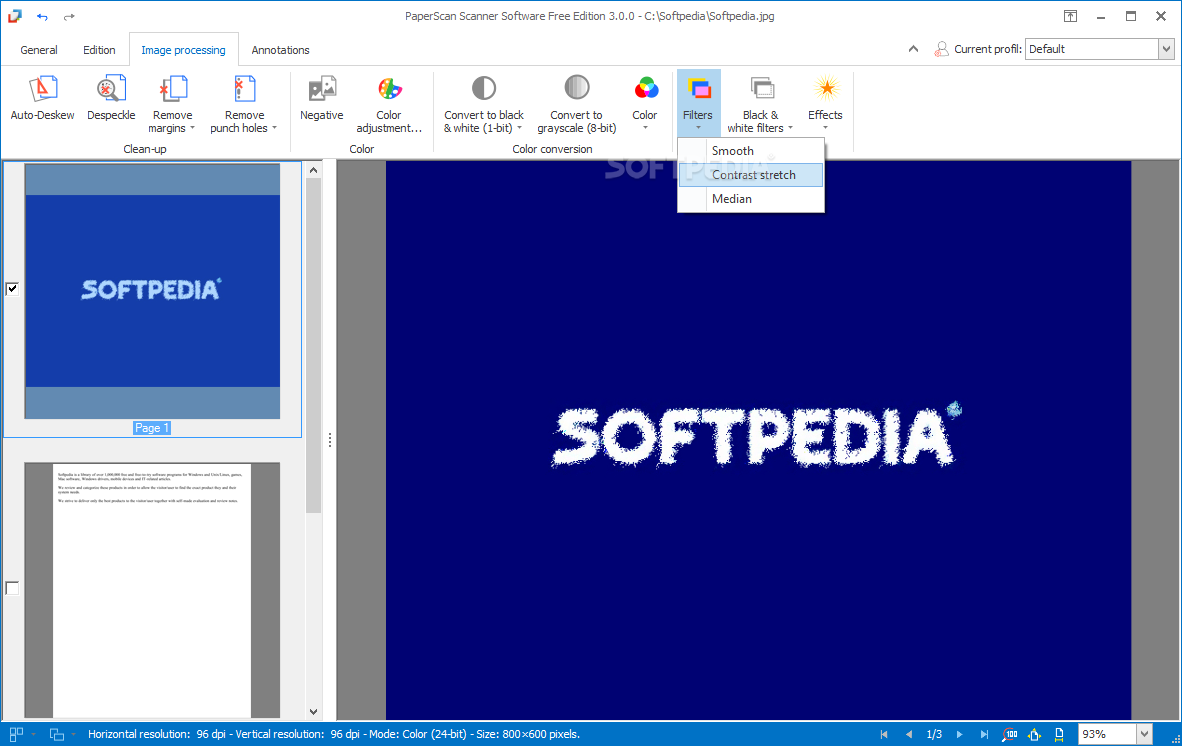Expand the Effects dropdown arrow
1182x746 pixels.
(x=825, y=128)
